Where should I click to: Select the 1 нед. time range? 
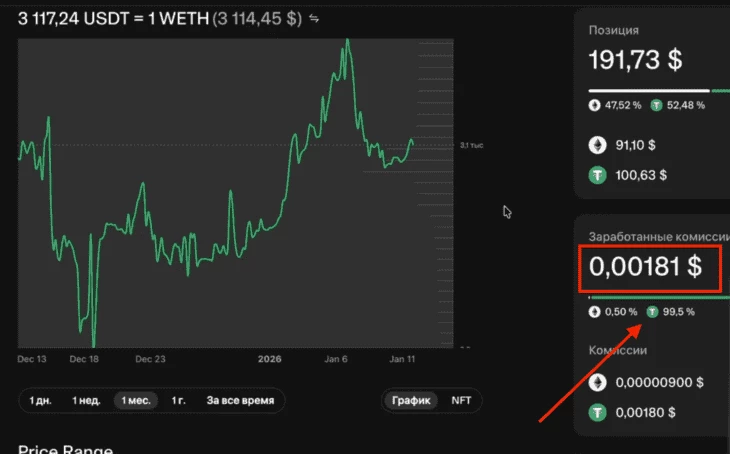coord(86,400)
